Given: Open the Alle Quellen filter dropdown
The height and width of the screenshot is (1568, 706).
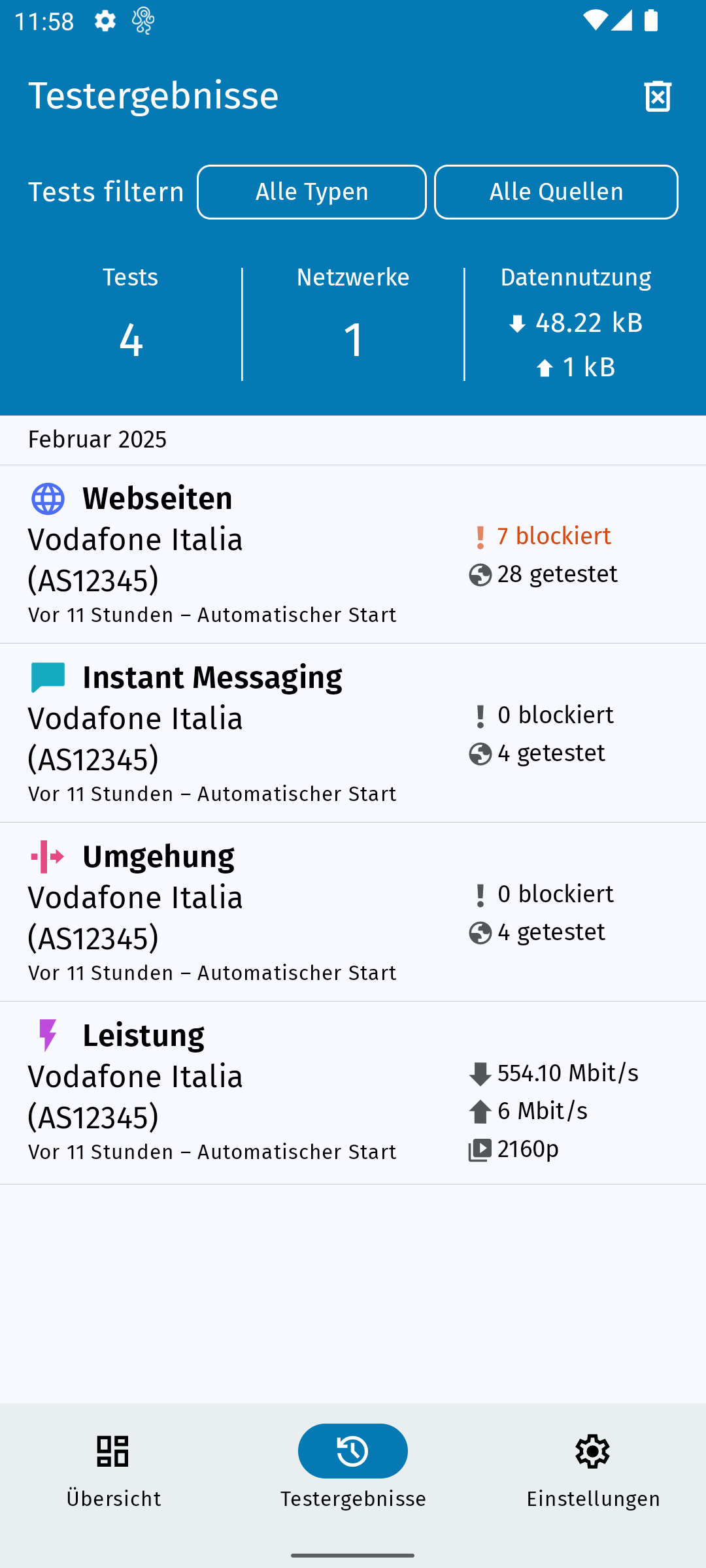Looking at the screenshot, I should click(x=556, y=192).
